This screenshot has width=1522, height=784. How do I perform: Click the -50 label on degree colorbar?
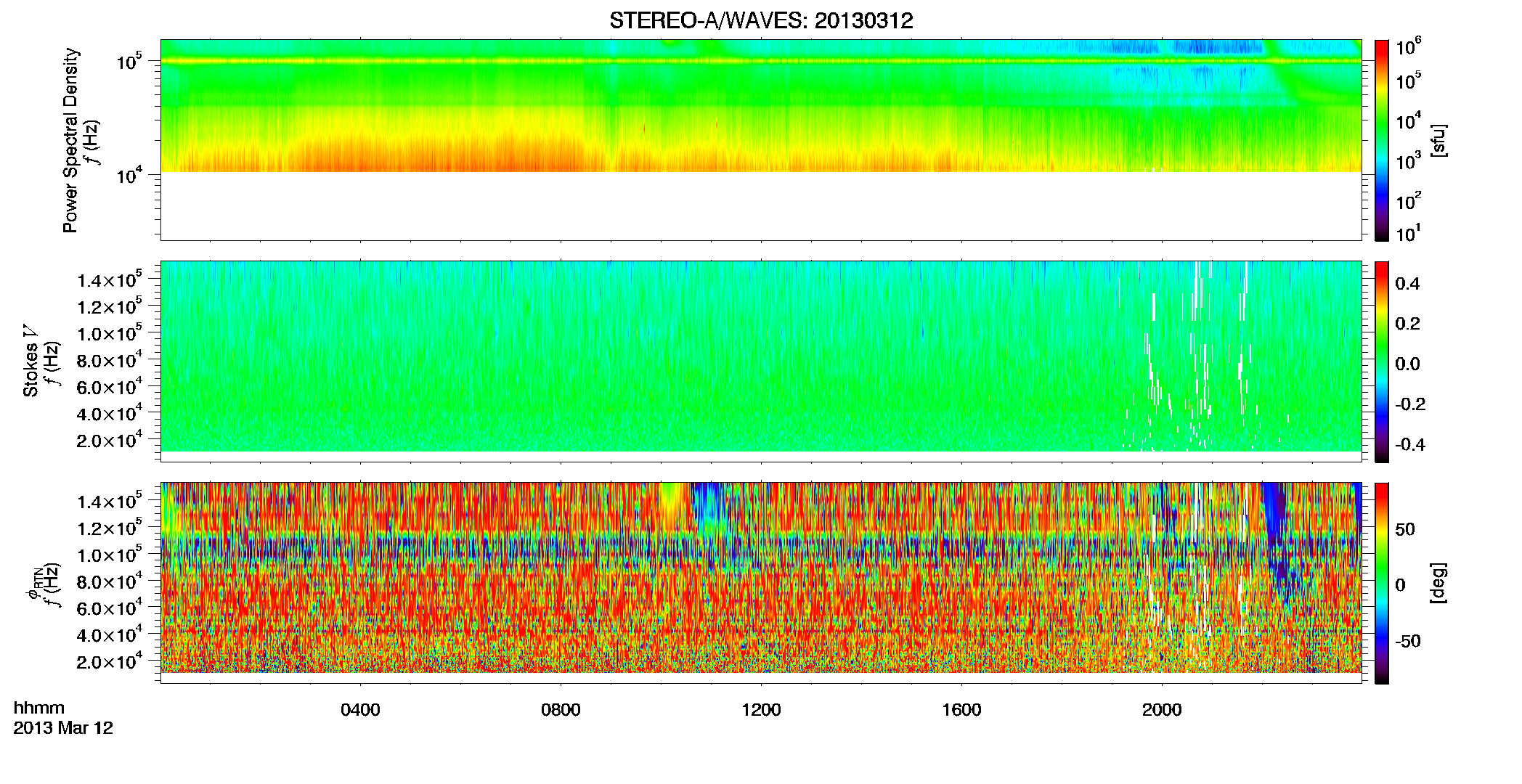click(x=1408, y=641)
